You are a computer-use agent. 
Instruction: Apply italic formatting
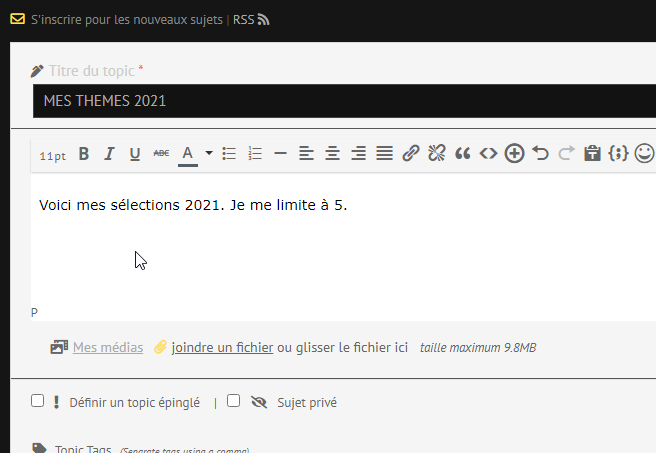tap(109, 154)
